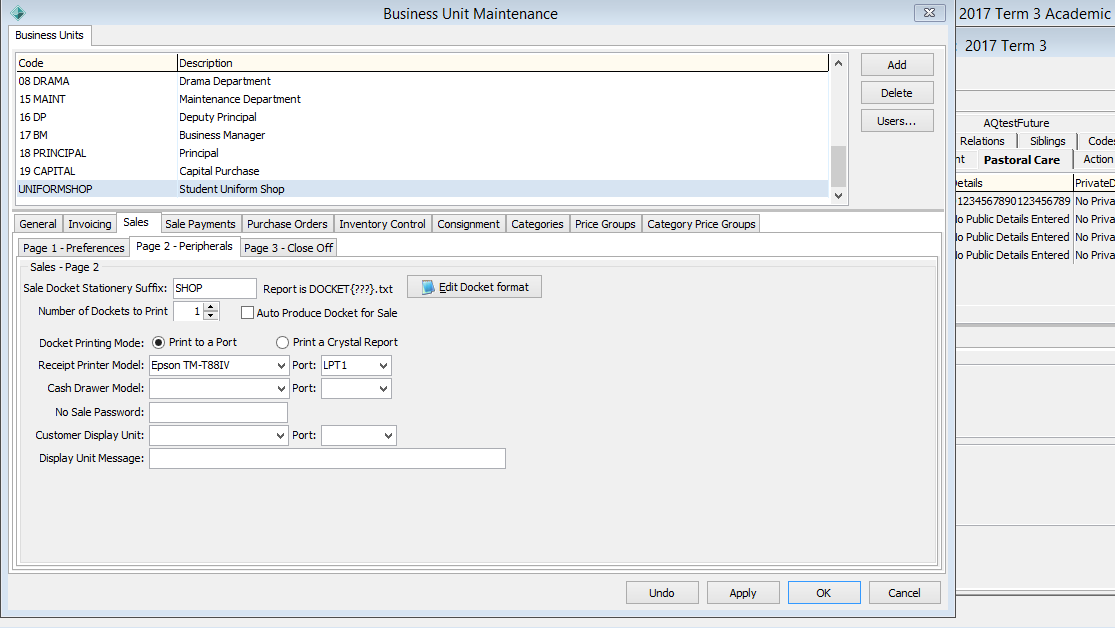The width and height of the screenshot is (1115, 628).
Task: Switch to the Inventory Control tab
Action: point(381,224)
